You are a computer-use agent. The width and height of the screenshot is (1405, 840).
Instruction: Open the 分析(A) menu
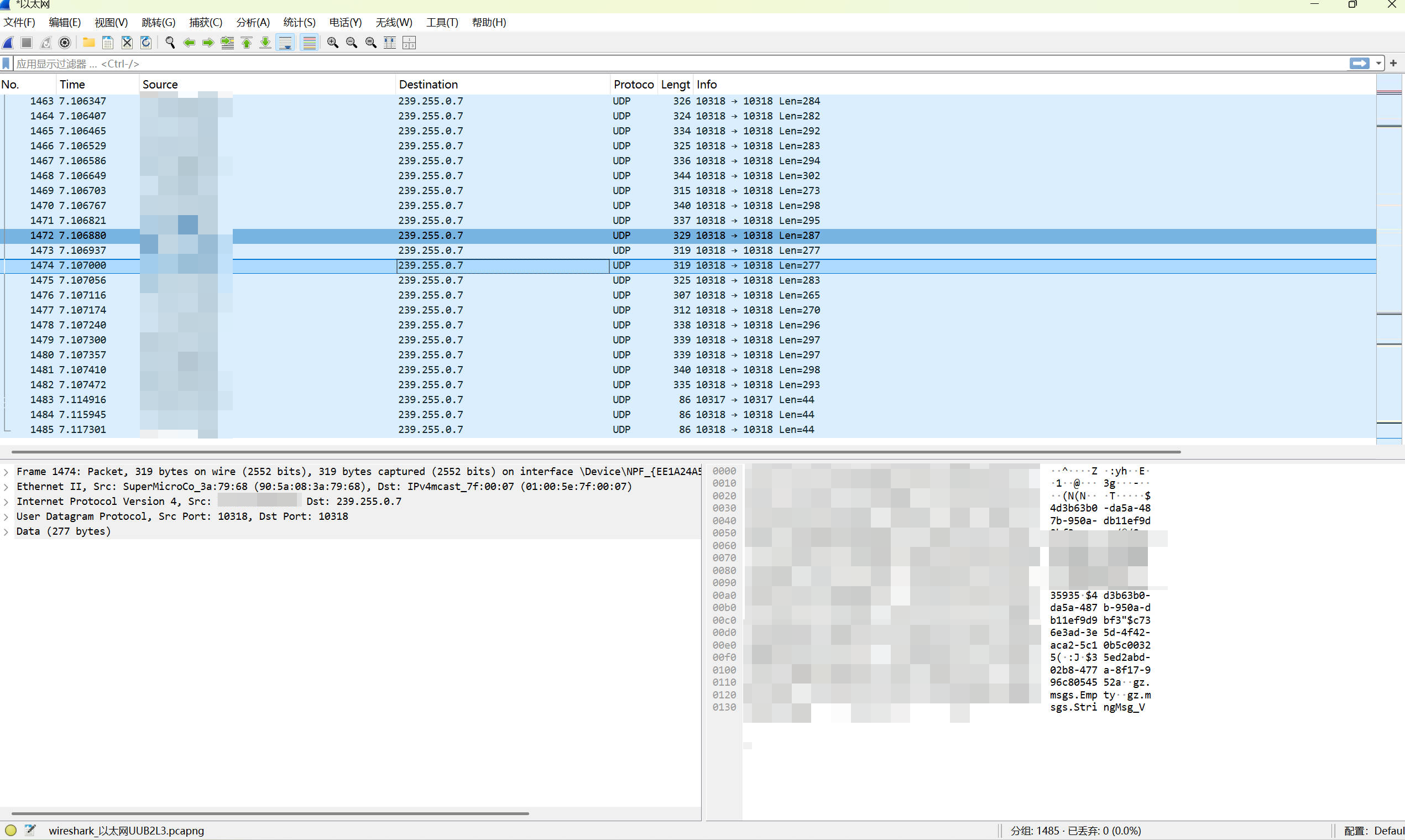click(x=253, y=23)
